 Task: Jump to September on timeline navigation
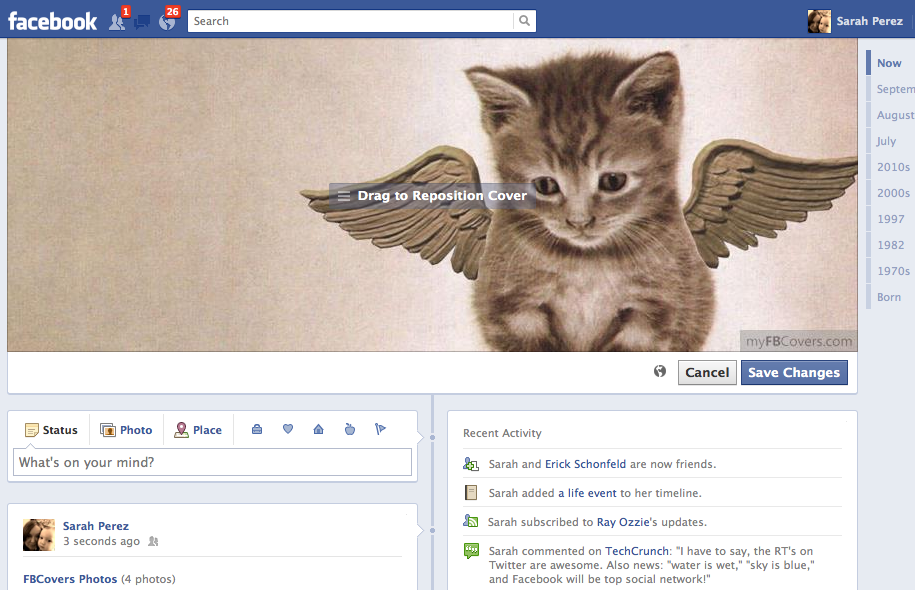point(896,89)
